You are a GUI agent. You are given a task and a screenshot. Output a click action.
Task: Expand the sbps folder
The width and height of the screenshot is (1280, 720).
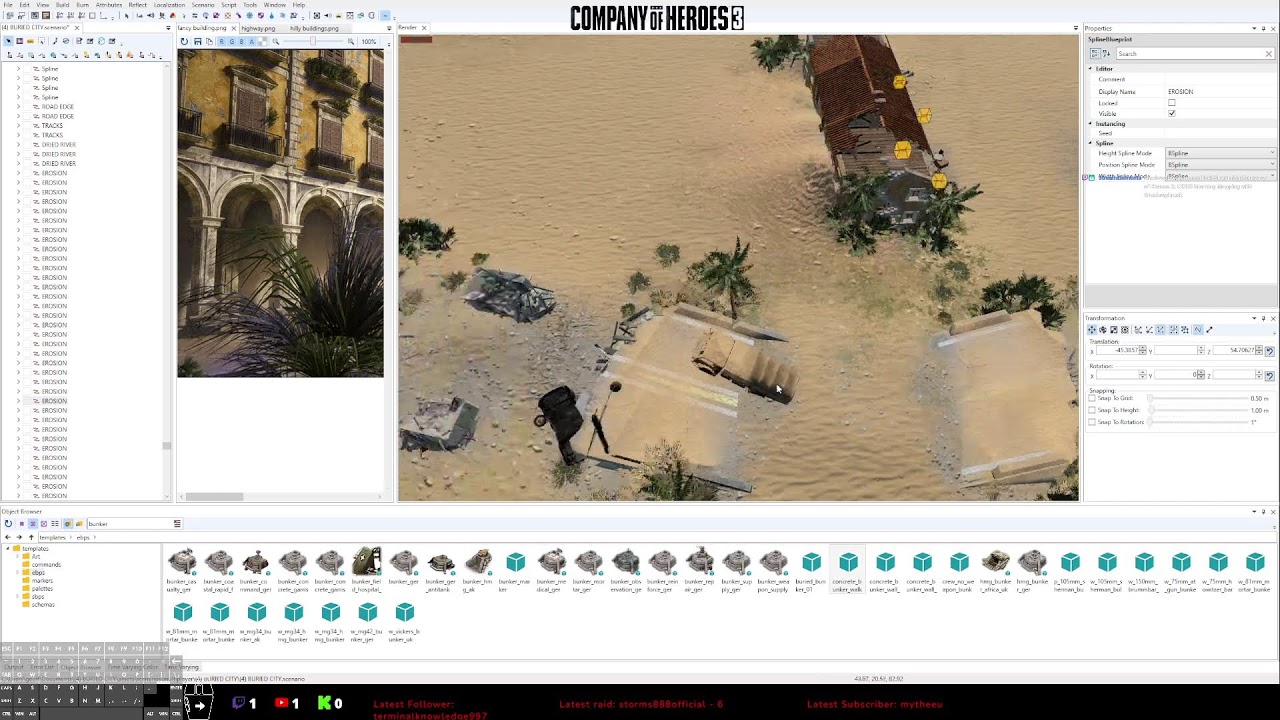[17, 597]
